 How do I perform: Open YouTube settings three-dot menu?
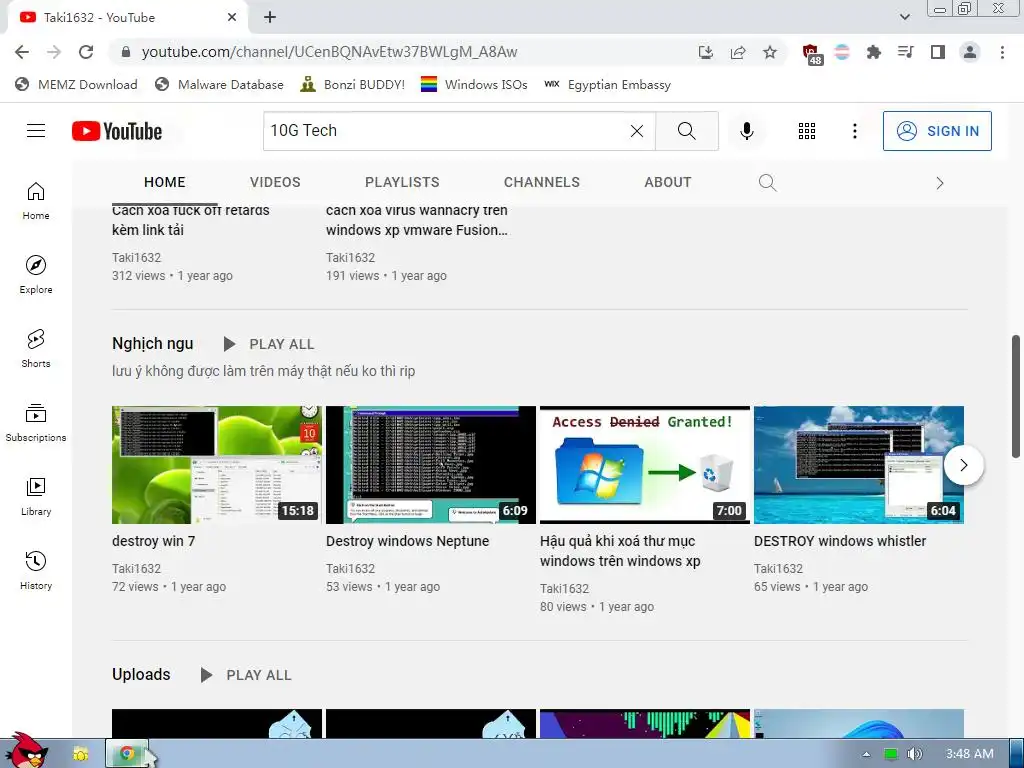(854, 131)
